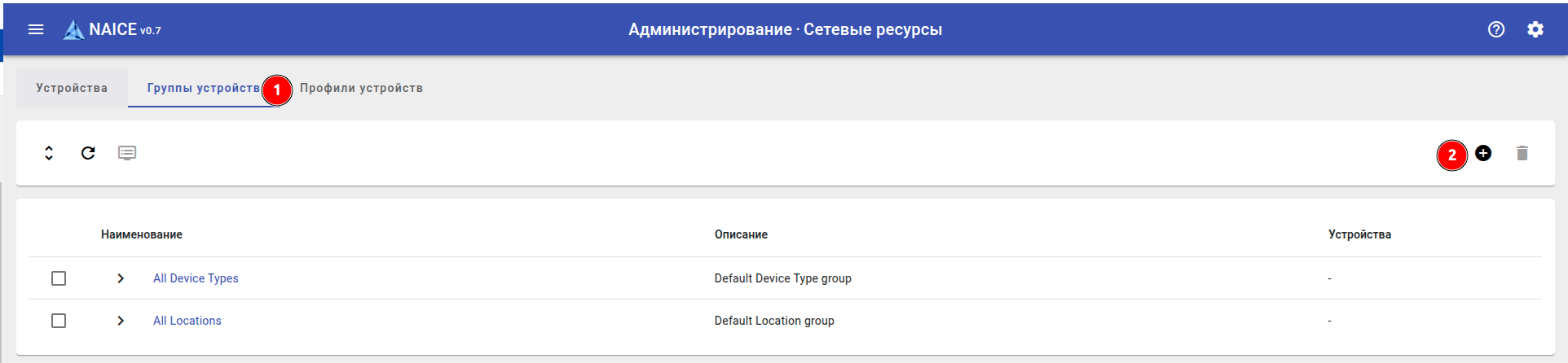The height and width of the screenshot is (363, 1568).
Task: Open the settings gear icon
Action: coord(1535,29)
